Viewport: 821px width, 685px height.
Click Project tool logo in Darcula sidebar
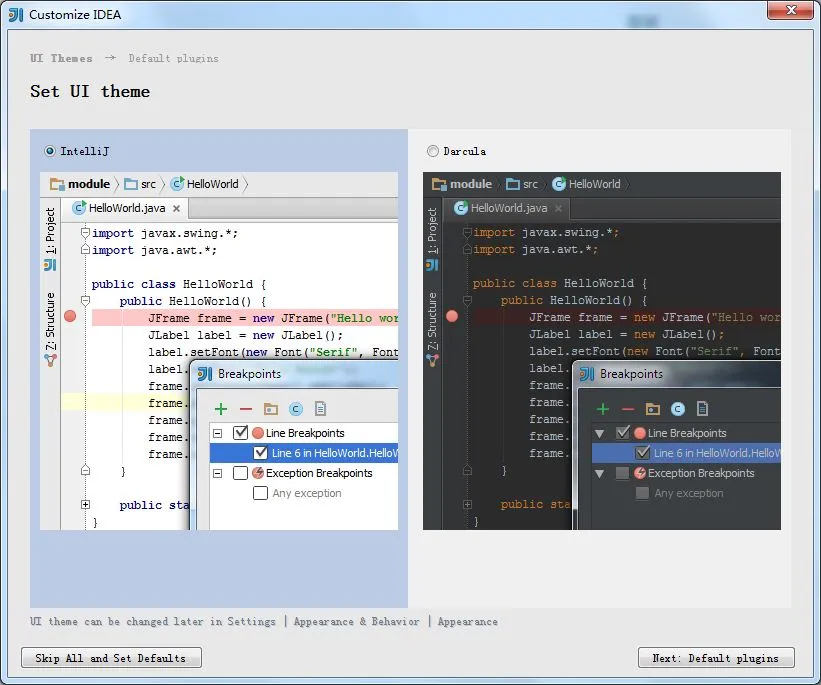tap(432, 265)
